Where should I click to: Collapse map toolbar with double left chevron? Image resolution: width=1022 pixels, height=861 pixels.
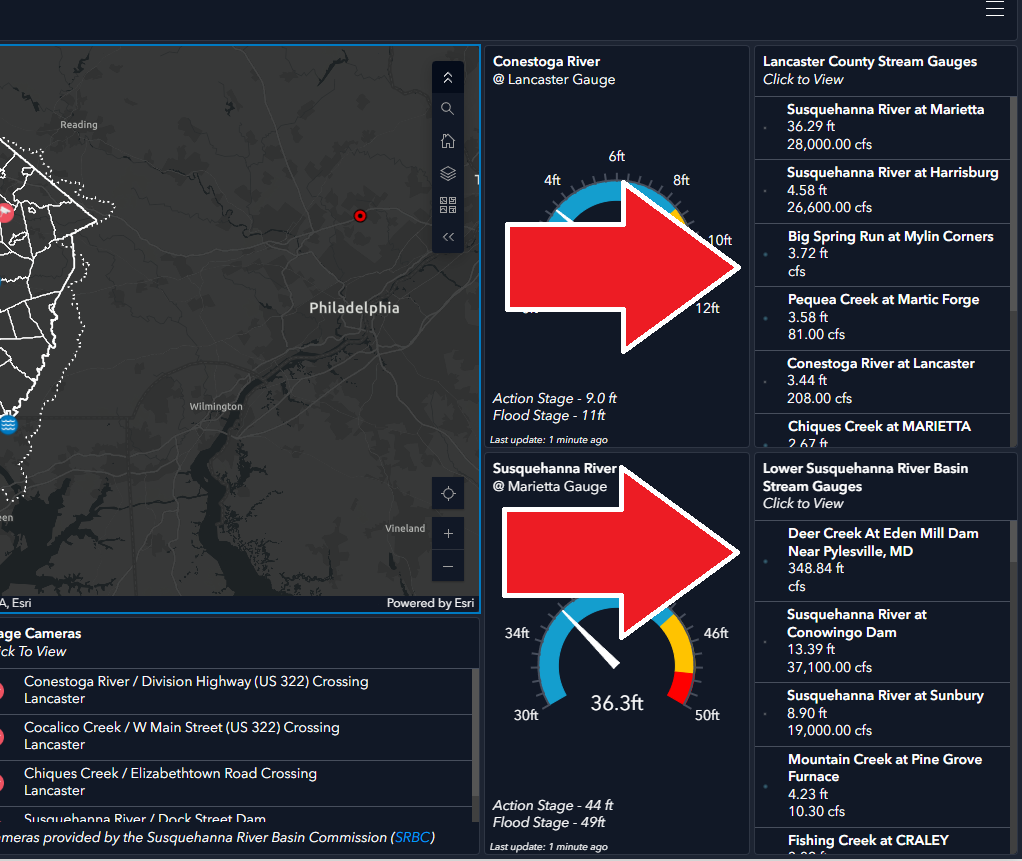(x=447, y=237)
